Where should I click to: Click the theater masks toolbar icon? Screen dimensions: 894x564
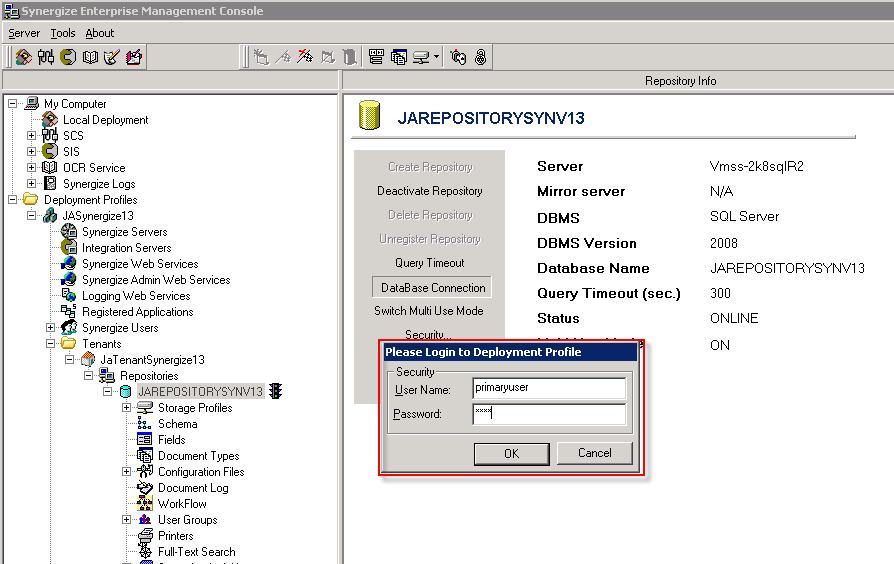click(458, 57)
